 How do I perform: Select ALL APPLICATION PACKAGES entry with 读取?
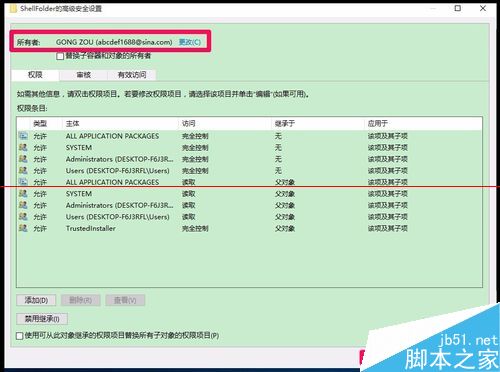249,182
